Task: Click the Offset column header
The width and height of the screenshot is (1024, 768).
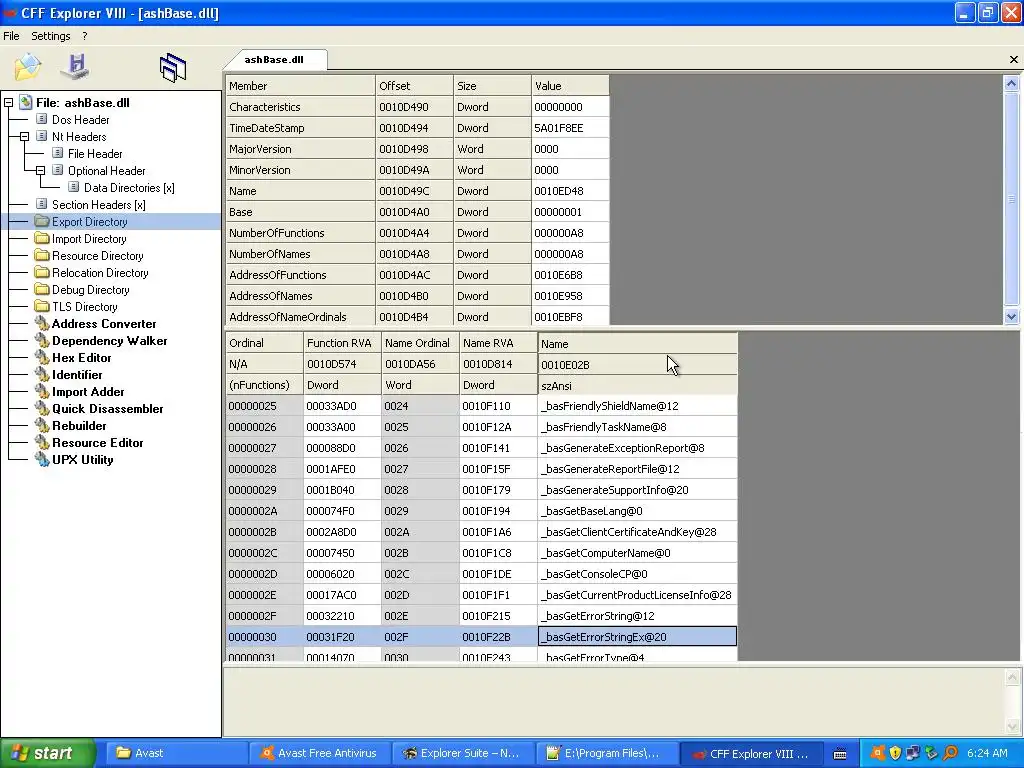Action: coord(415,86)
